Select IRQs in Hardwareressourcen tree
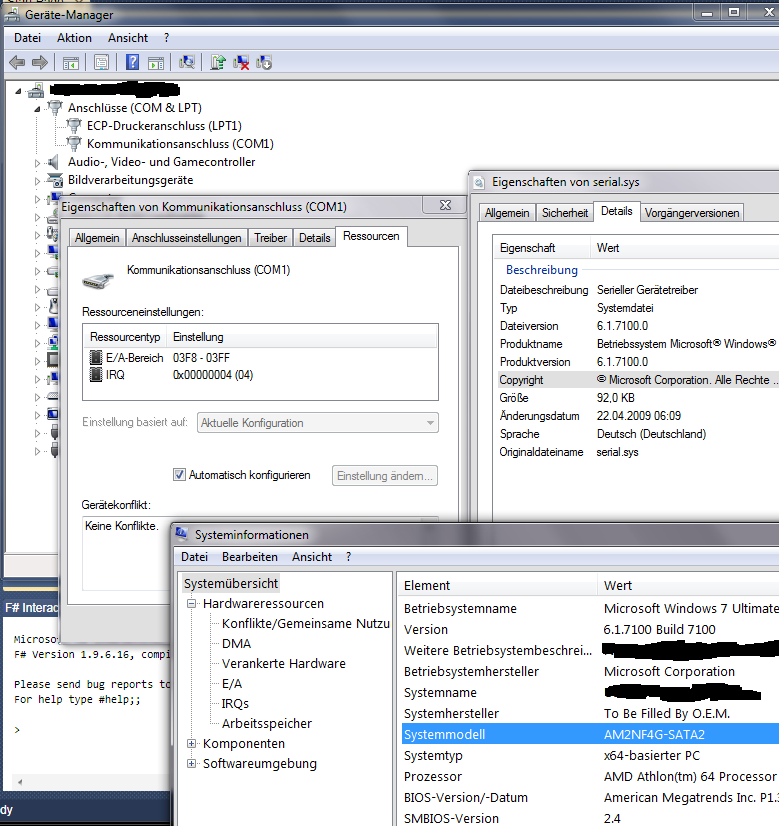 click(x=235, y=704)
